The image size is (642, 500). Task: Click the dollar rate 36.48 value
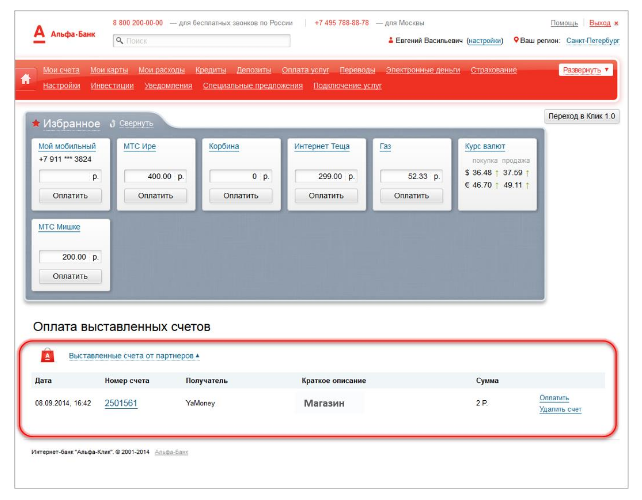point(482,173)
